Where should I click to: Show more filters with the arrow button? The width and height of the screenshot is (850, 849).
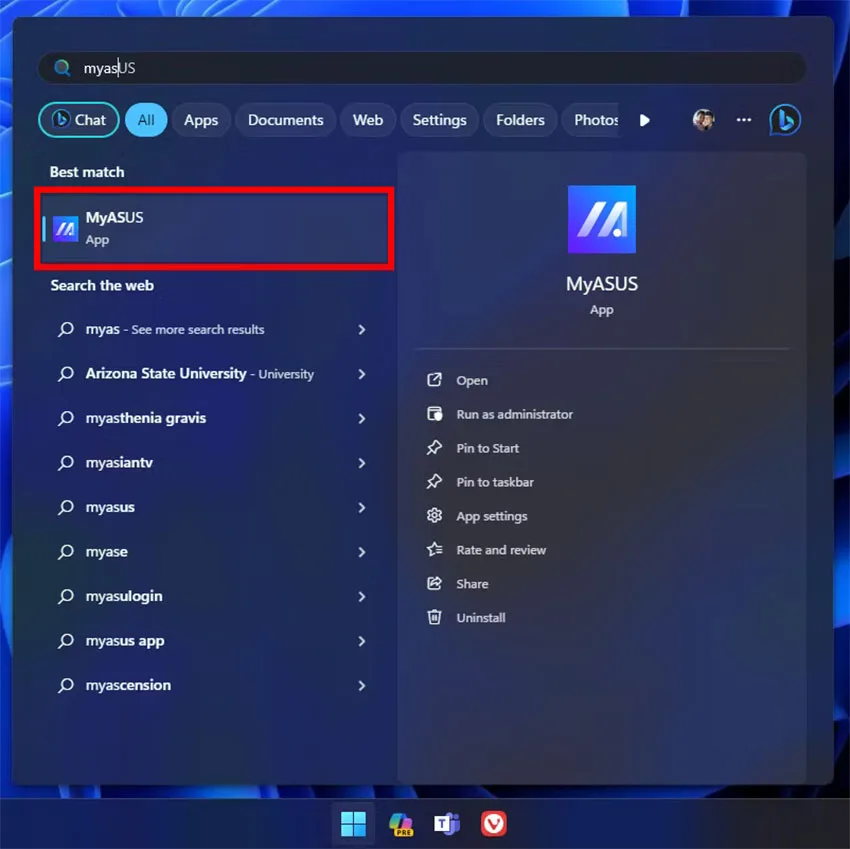click(x=645, y=120)
